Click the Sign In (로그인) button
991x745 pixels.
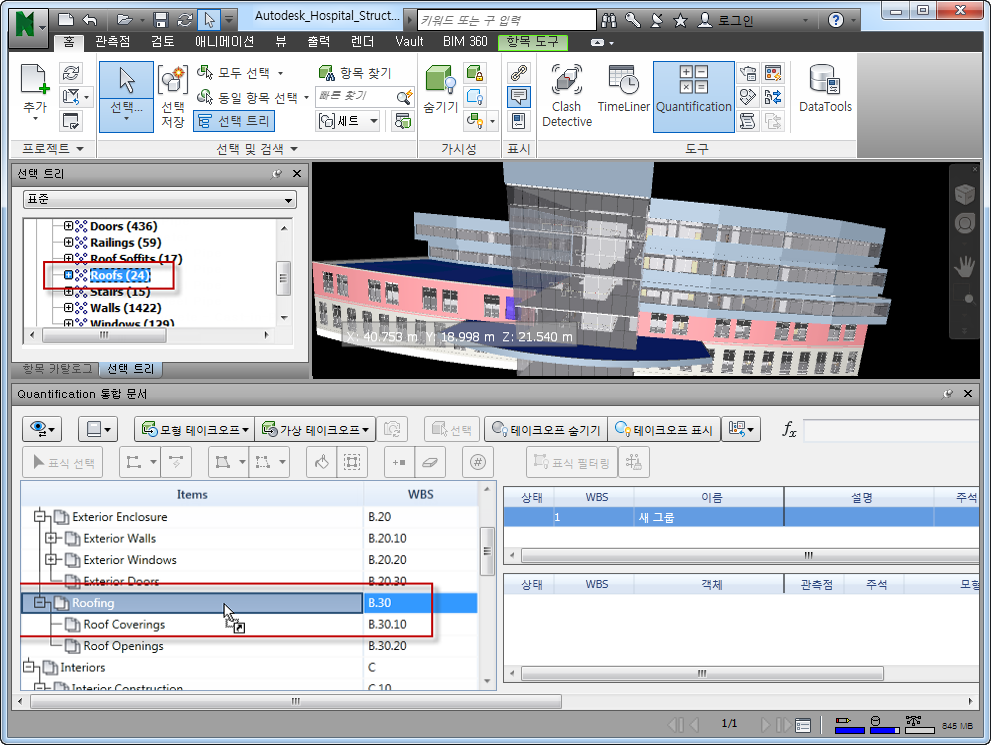point(726,20)
